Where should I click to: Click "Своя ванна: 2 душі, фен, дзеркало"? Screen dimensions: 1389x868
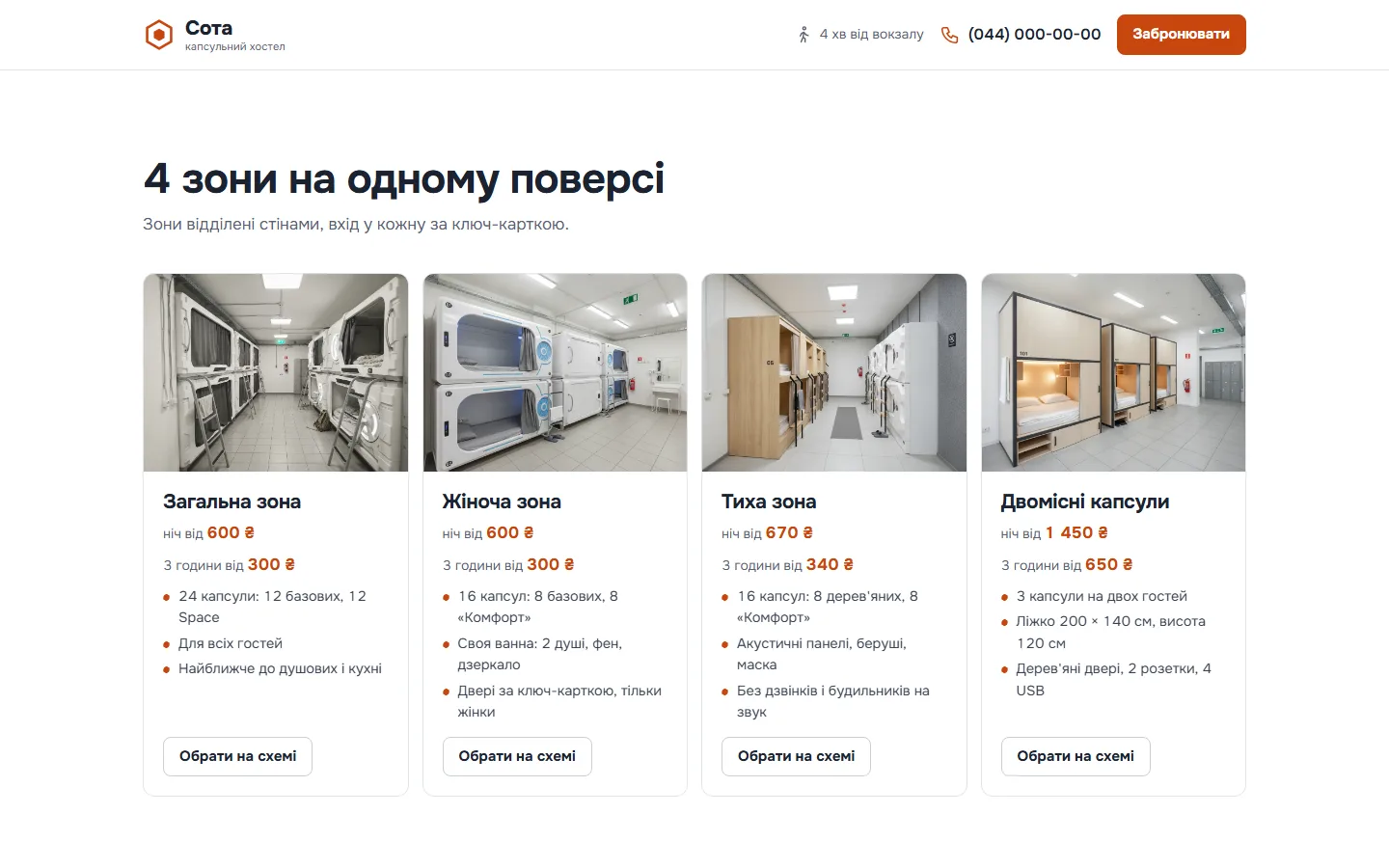point(540,654)
